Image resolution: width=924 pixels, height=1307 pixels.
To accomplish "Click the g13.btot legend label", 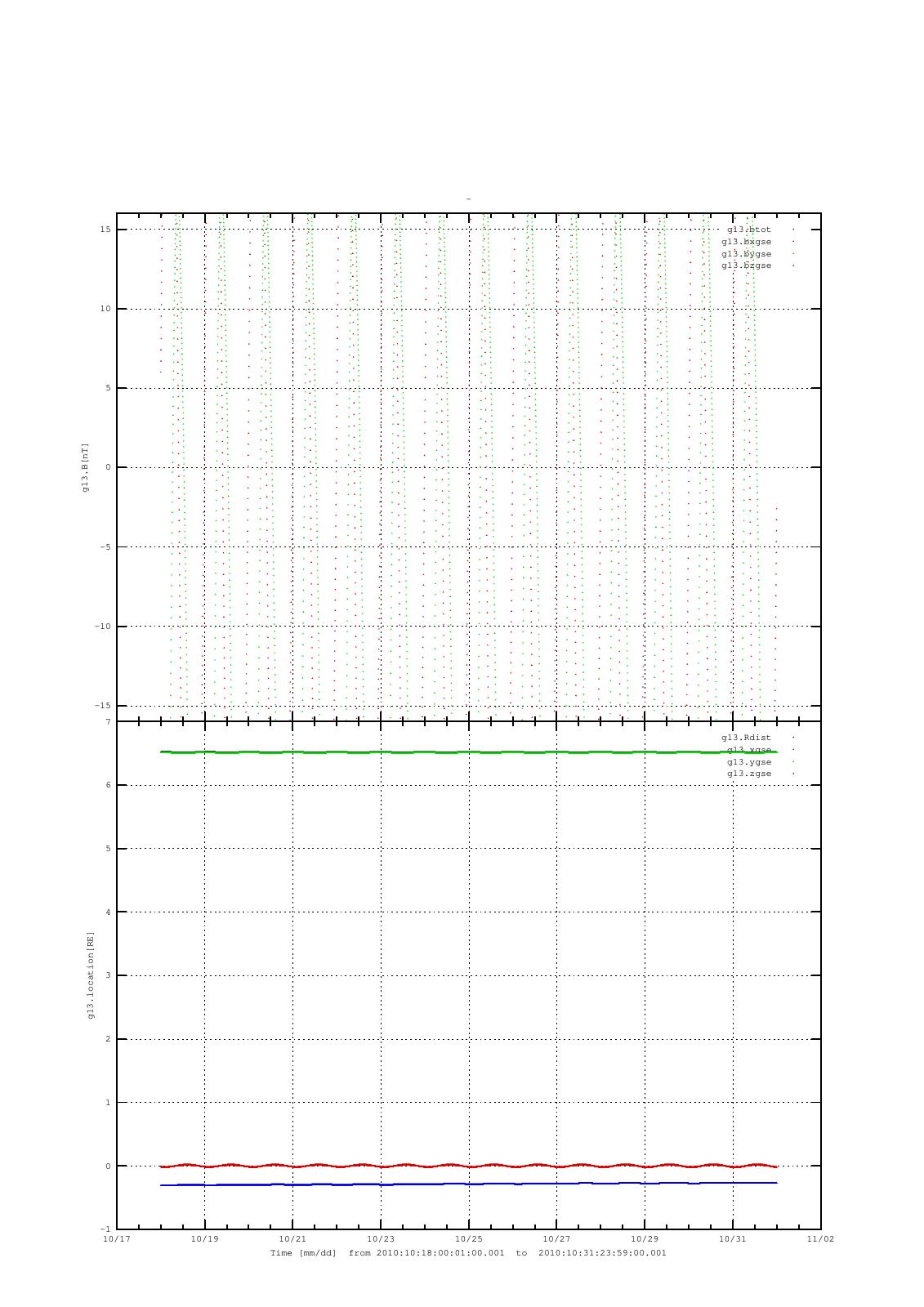I will (x=748, y=230).
